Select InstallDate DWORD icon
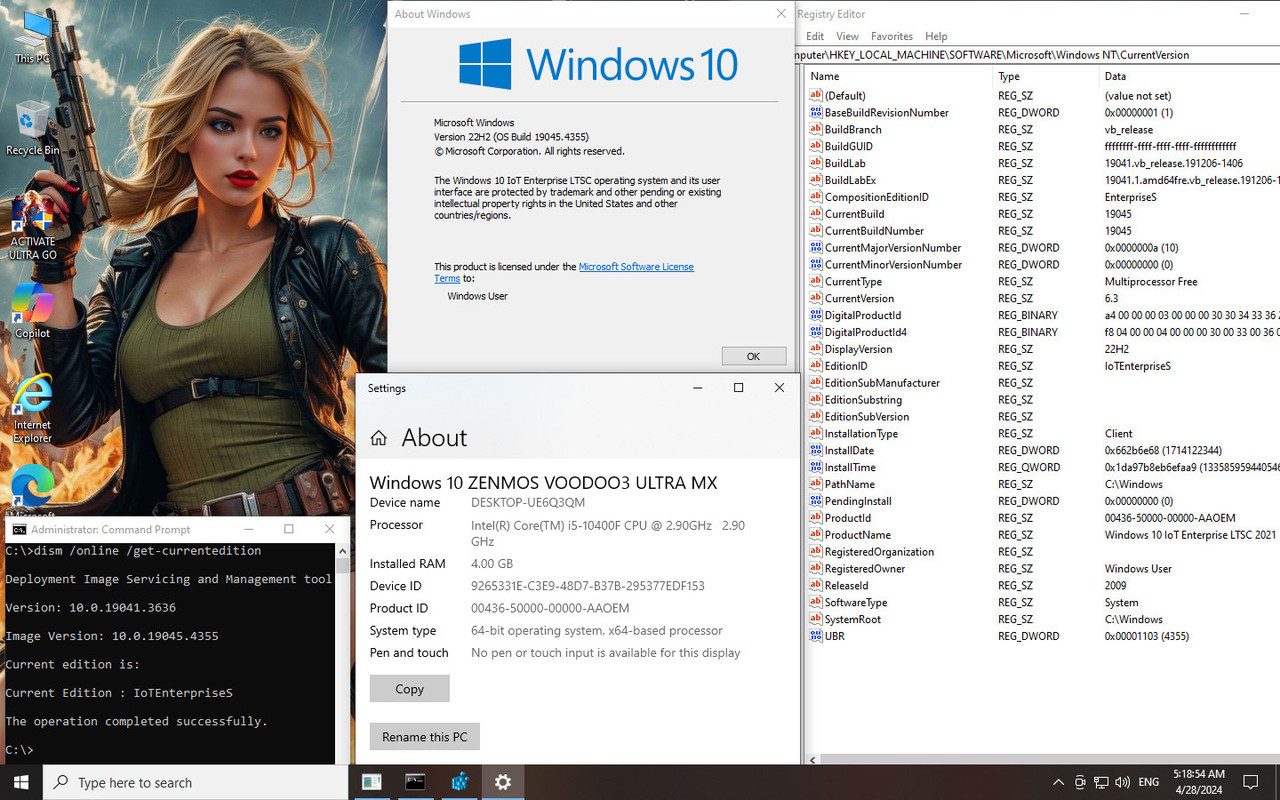Viewport: 1280px width, 800px height. tap(815, 450)
